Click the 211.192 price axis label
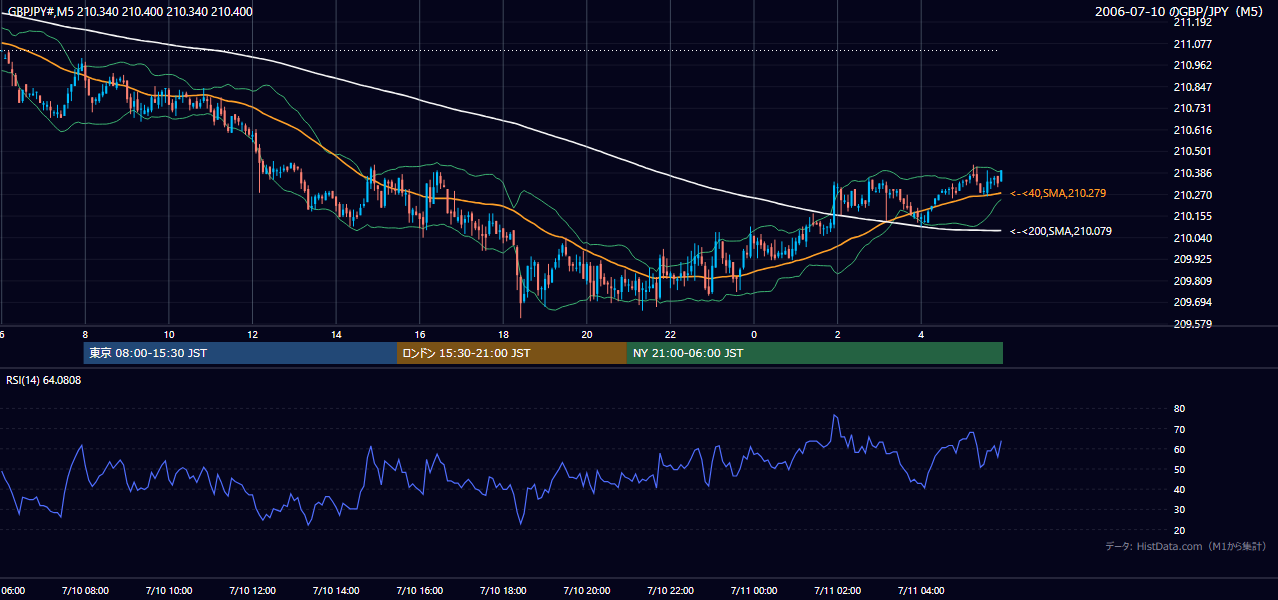This screenshot has height=600, width=1278. 1192,22
